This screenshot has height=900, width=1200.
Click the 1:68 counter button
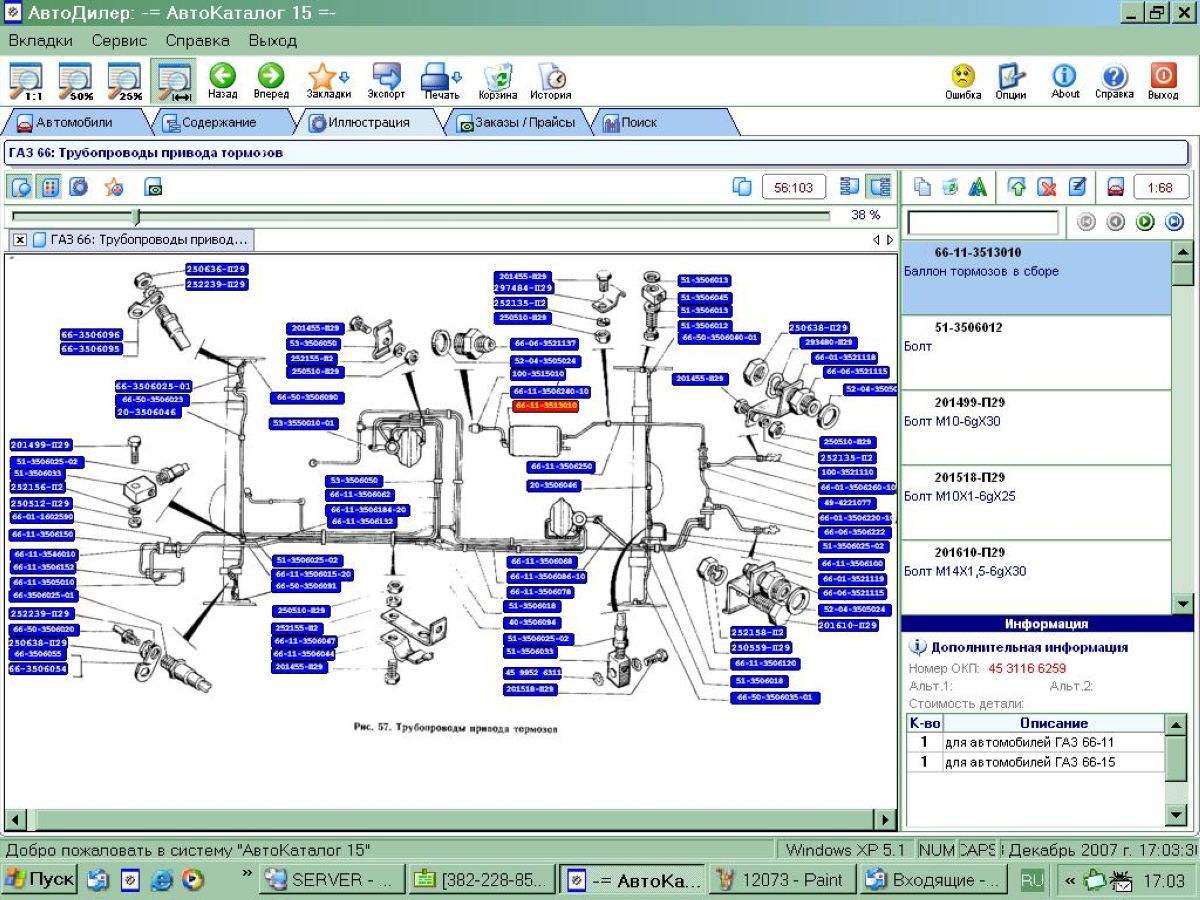(1160, 187)
